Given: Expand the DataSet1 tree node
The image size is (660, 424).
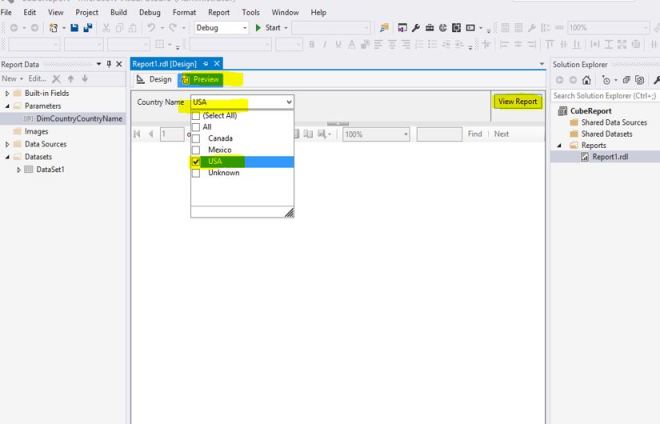Looking at the screenshot, I should tap(18, 169).
